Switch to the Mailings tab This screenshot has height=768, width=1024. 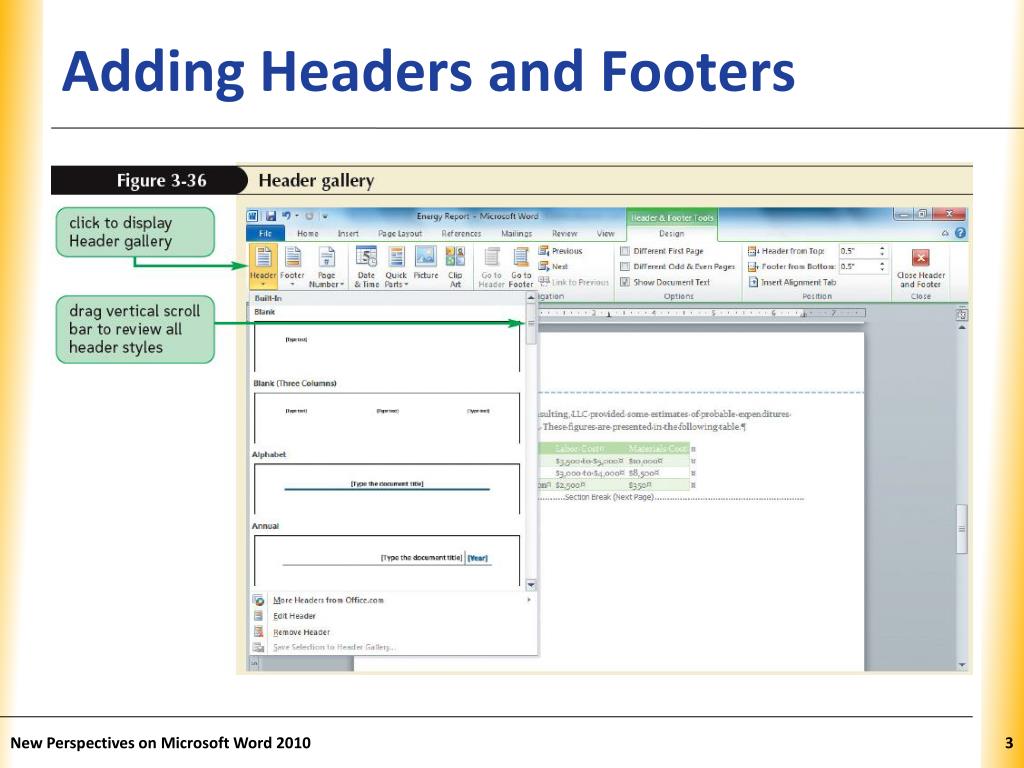517,233
